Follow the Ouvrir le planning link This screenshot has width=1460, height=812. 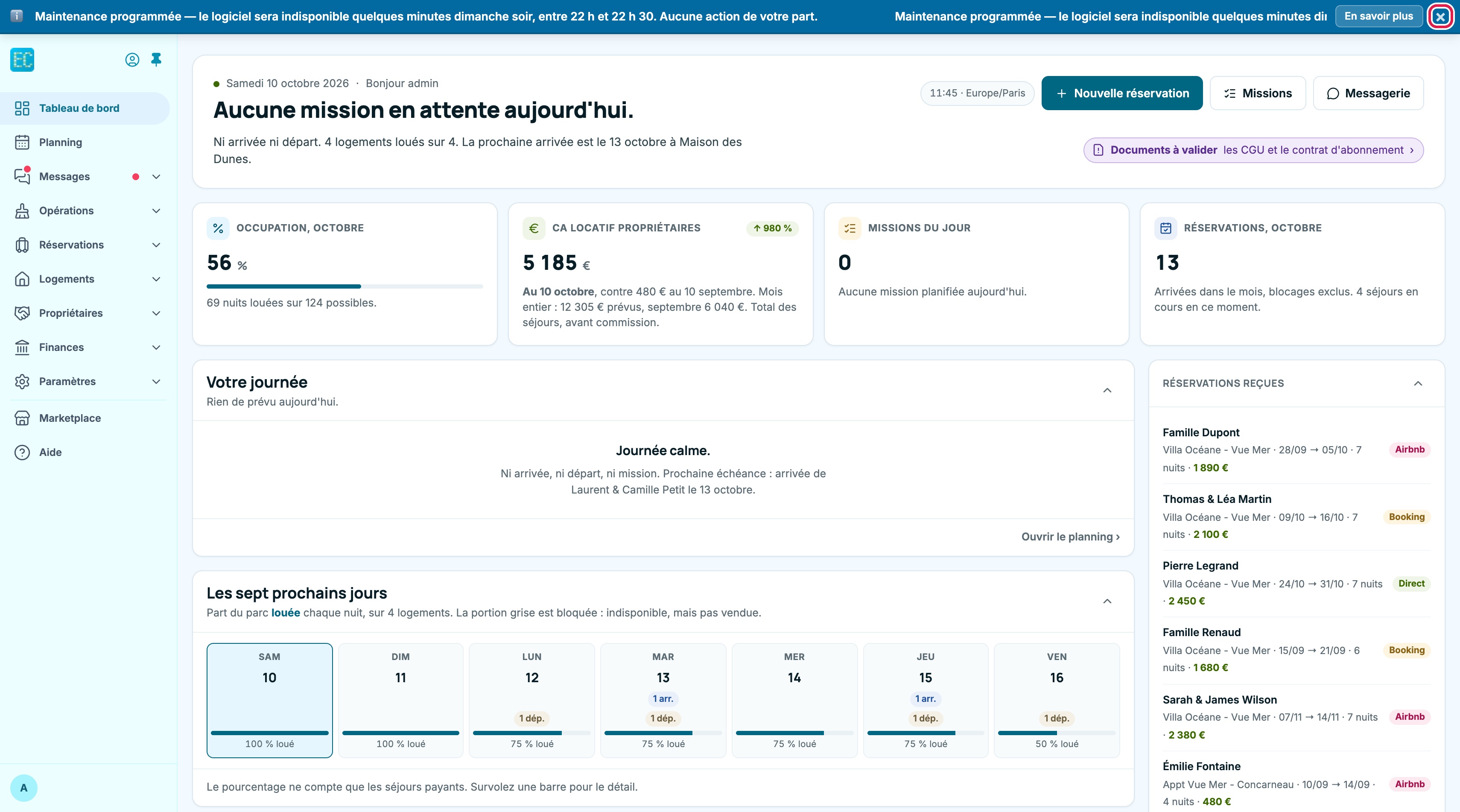click(1070, 537)
